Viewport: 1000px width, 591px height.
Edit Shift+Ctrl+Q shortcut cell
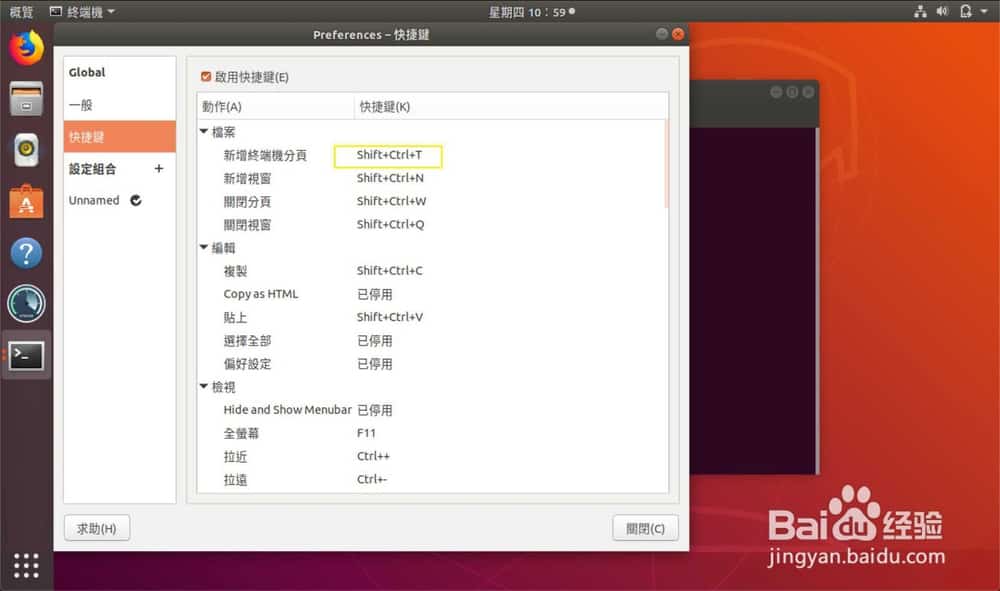coord(390,224)
